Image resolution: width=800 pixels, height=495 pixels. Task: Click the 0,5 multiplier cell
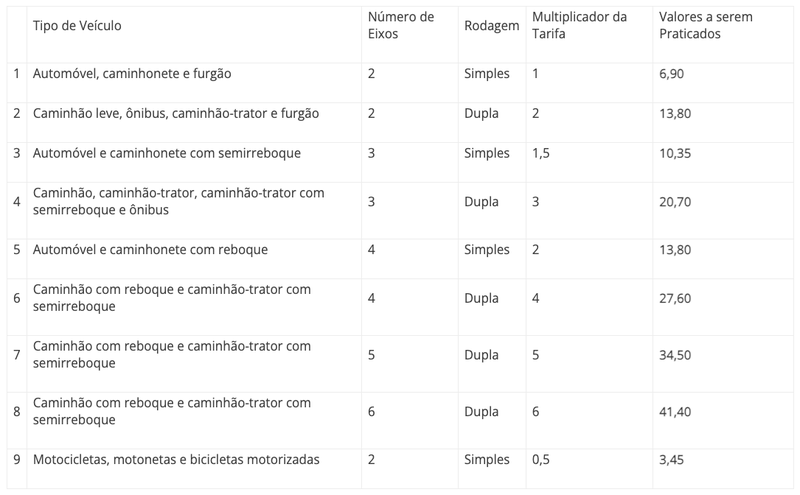(x=541, y=460)
